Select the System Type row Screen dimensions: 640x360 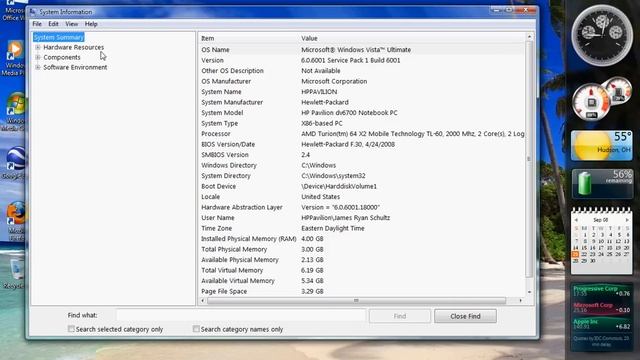(362, 123)
